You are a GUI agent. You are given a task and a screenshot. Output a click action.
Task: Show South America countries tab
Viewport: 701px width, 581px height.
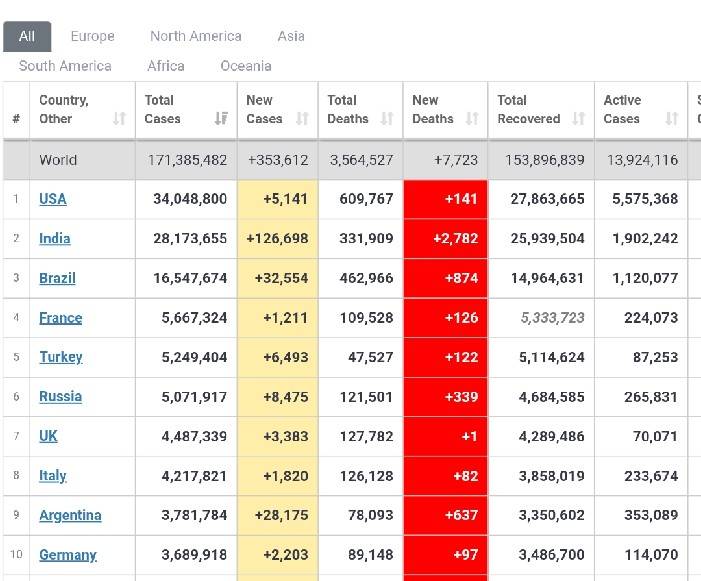65,66
